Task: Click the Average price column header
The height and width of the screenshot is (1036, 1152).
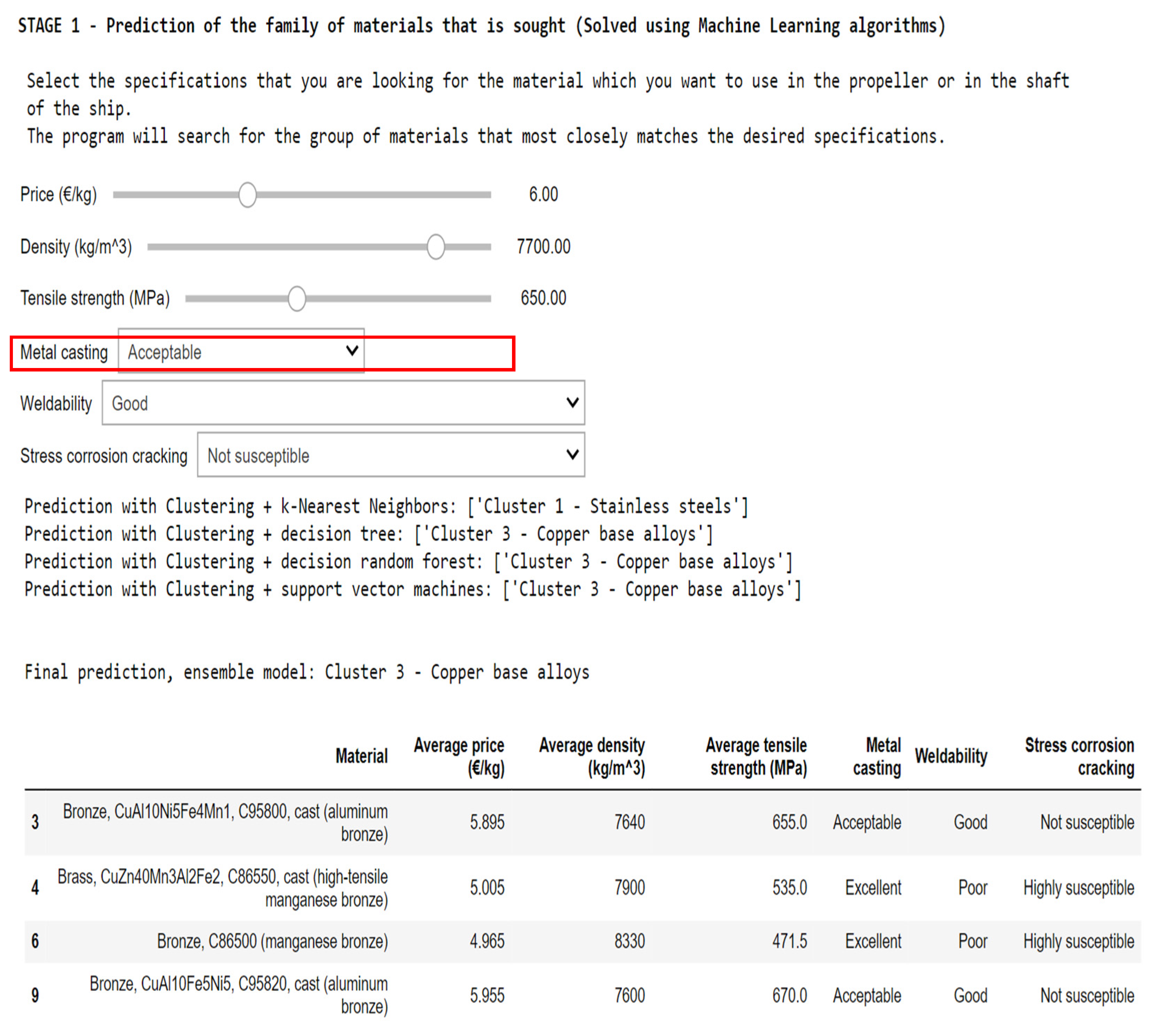Action: point(459,756)
